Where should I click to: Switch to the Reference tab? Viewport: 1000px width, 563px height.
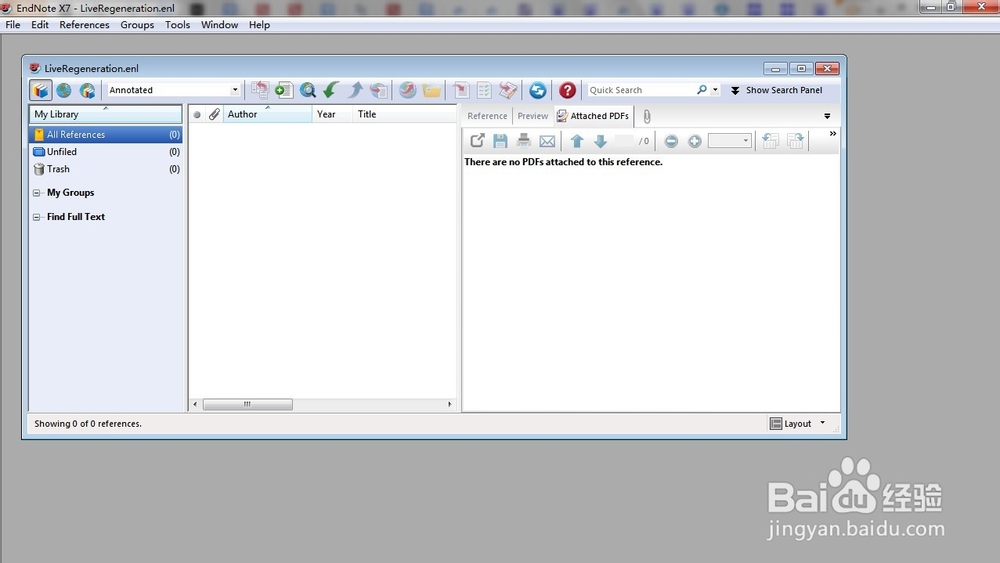[x=487, y=116]
